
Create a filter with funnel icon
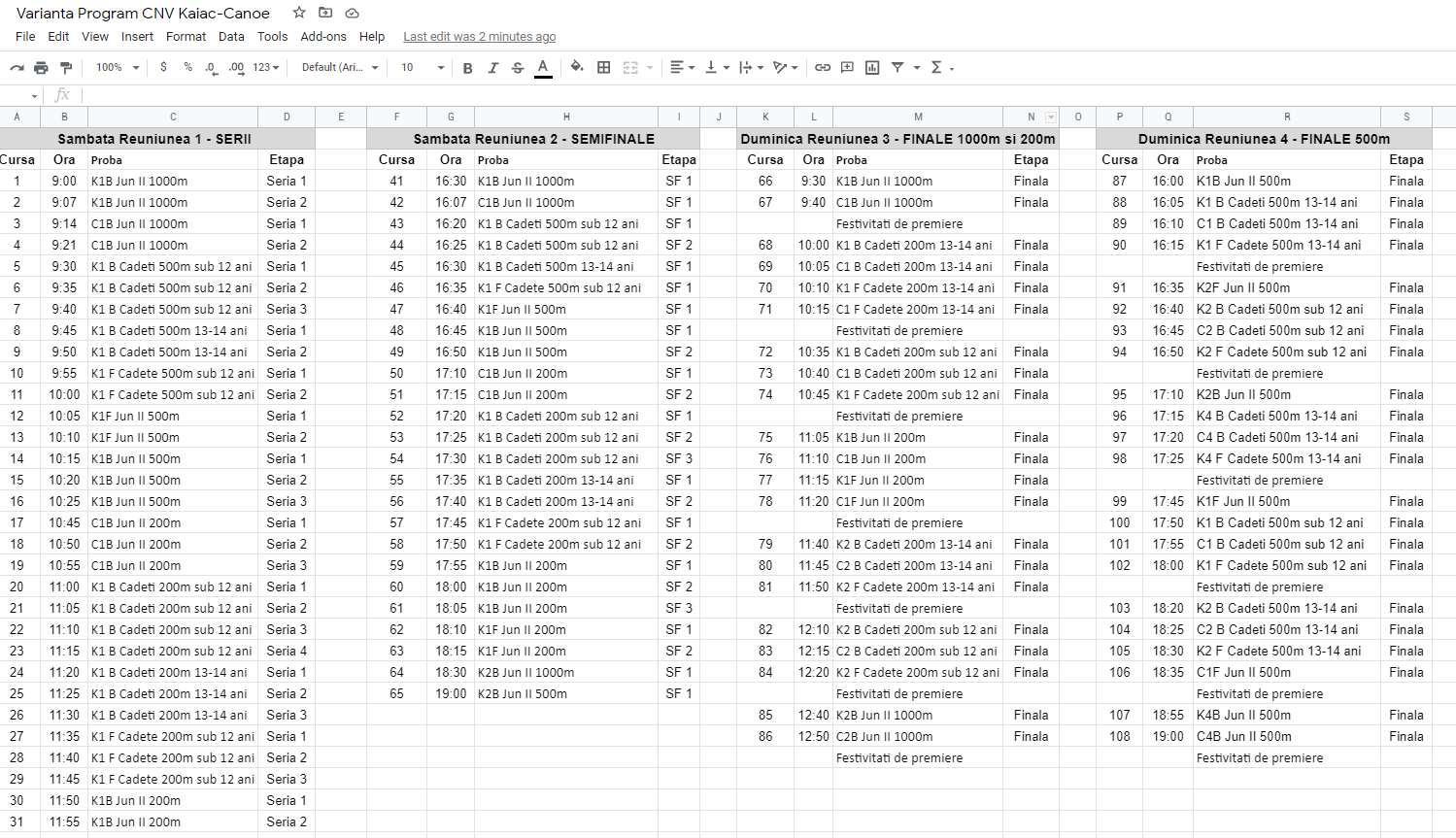pyautogui.click(x=897, y=67)
